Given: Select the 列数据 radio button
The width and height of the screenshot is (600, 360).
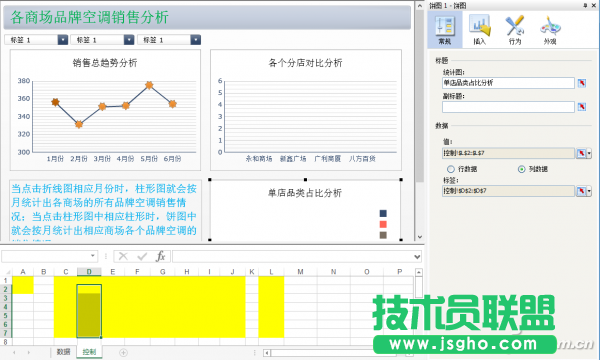Looking at the screenshot, I should click(521, 169).
